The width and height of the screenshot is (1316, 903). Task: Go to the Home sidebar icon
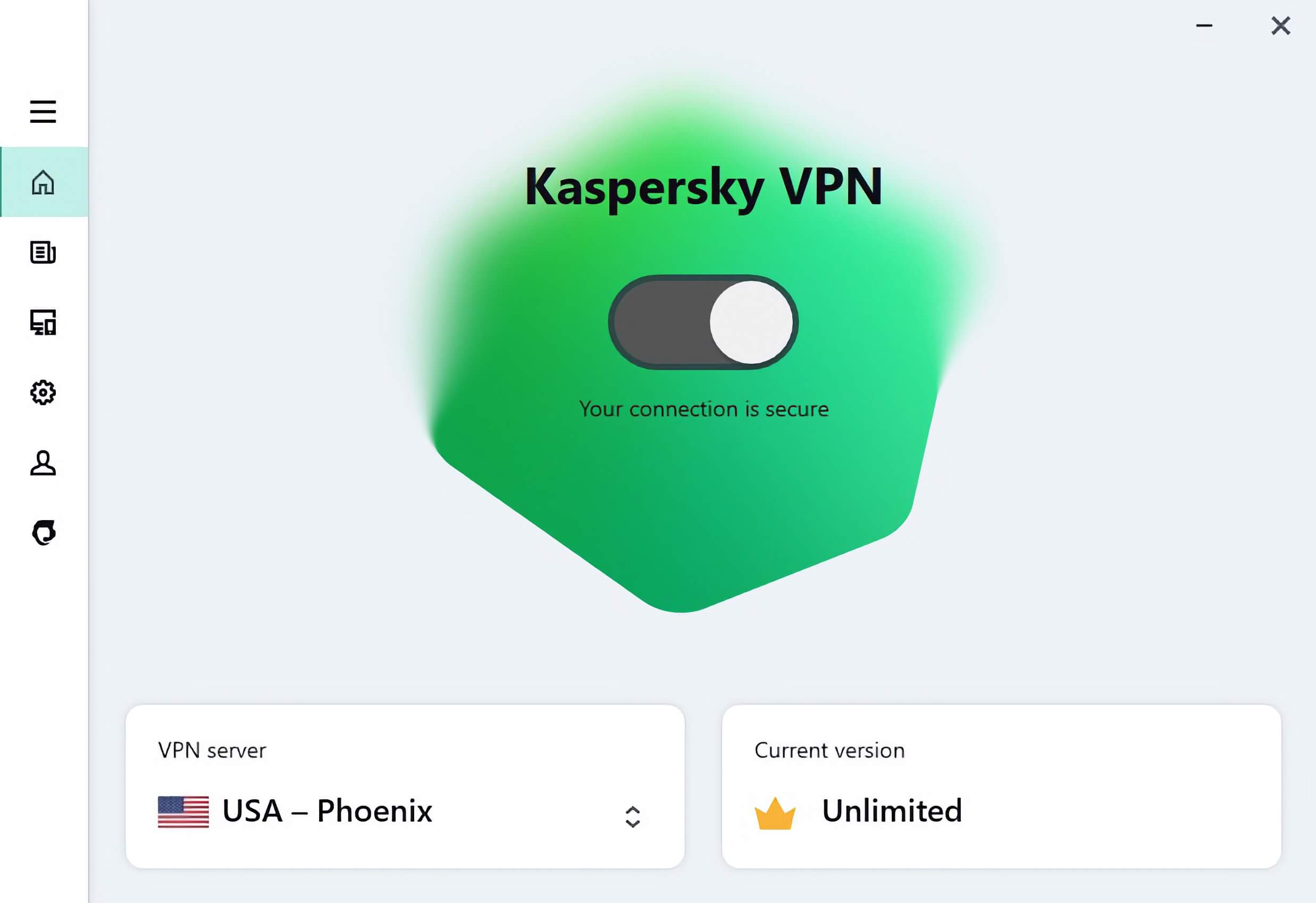click(x=43, y=182)
